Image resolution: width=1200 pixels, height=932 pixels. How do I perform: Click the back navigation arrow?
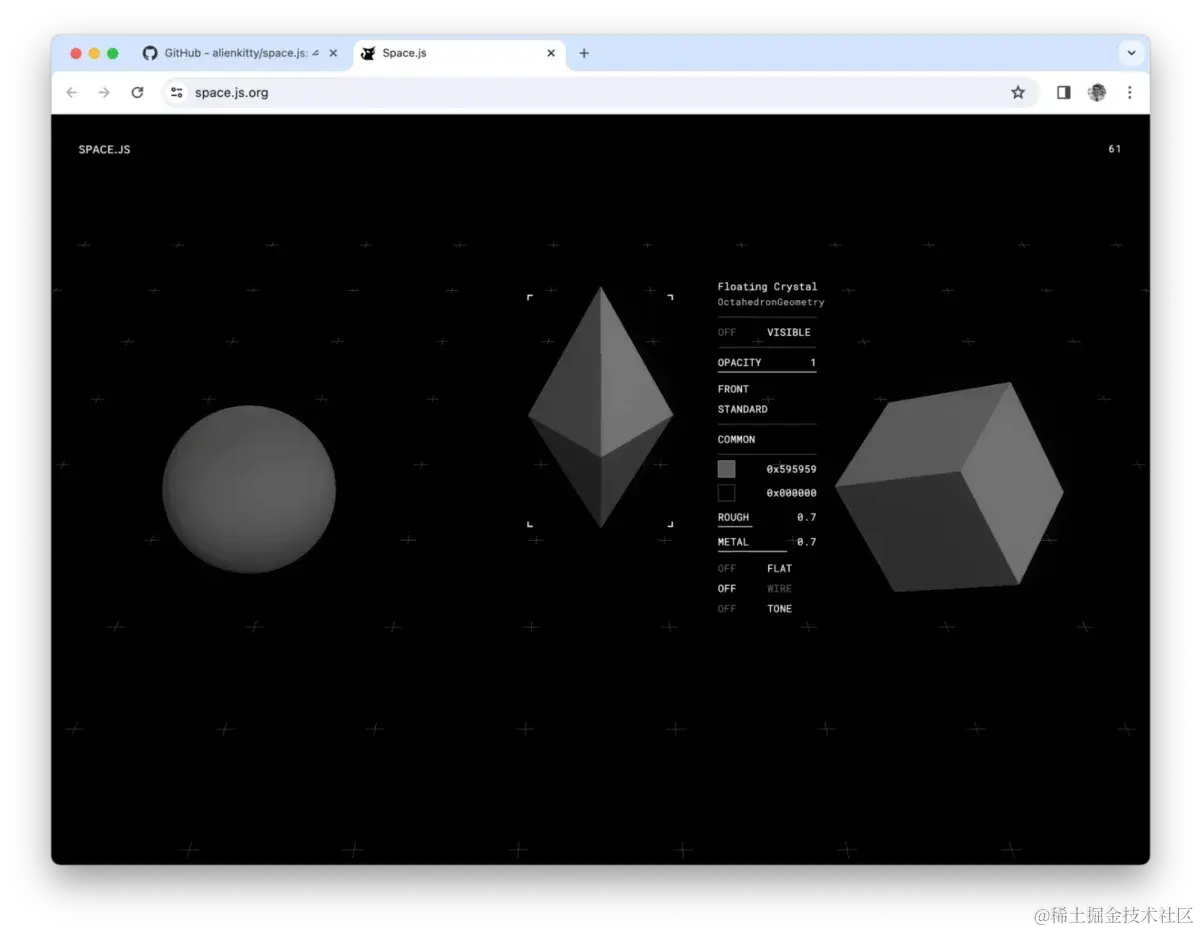(71, 92)
